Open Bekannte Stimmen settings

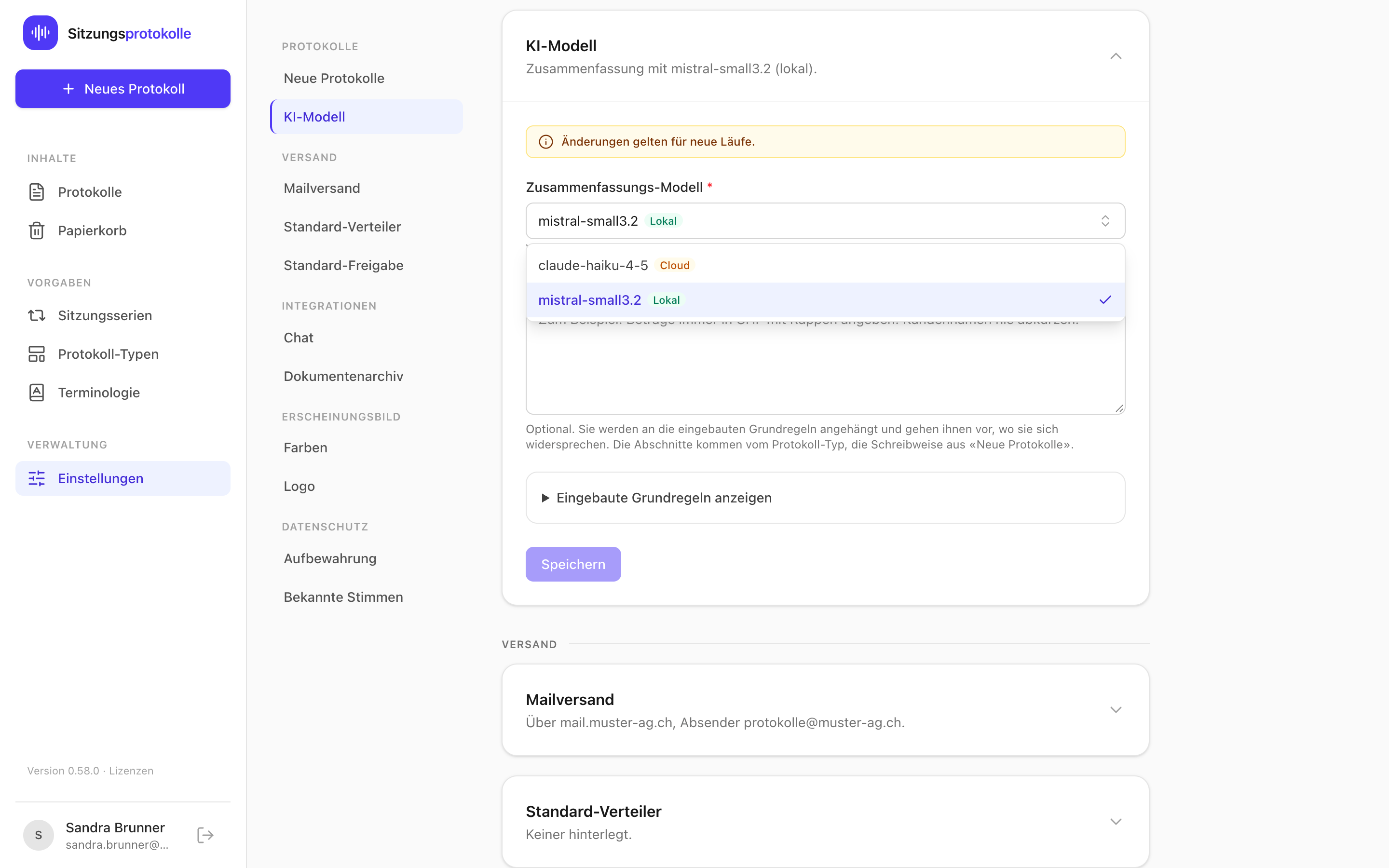[x=367, y=597]
